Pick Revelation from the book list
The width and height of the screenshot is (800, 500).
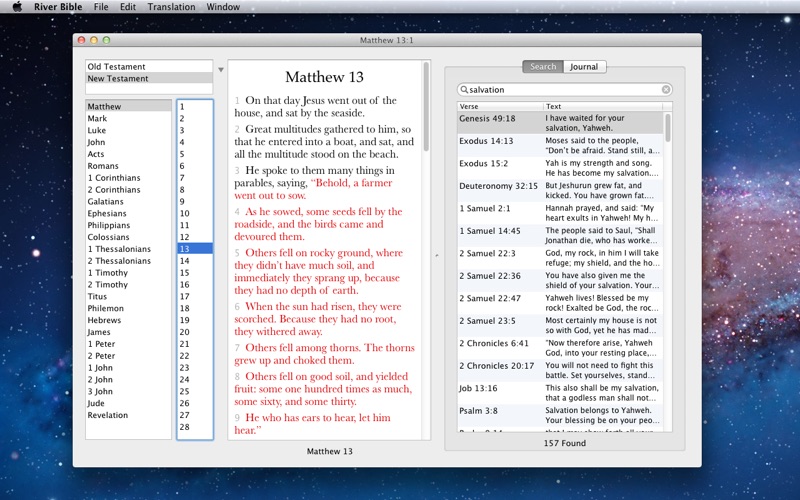point(107,415)
